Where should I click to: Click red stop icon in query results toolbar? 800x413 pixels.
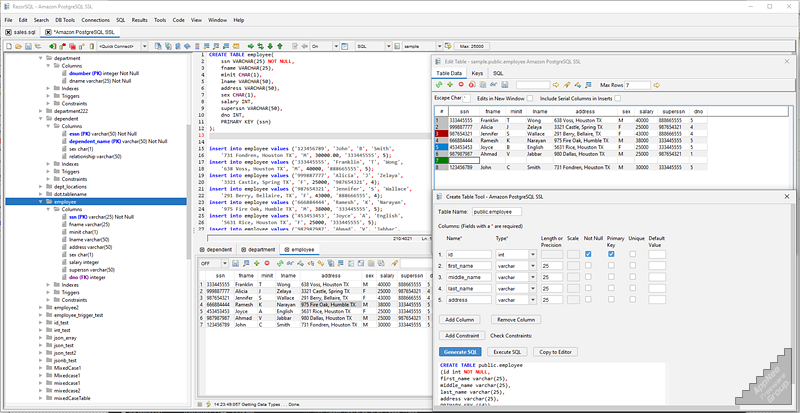pos(267,263)
